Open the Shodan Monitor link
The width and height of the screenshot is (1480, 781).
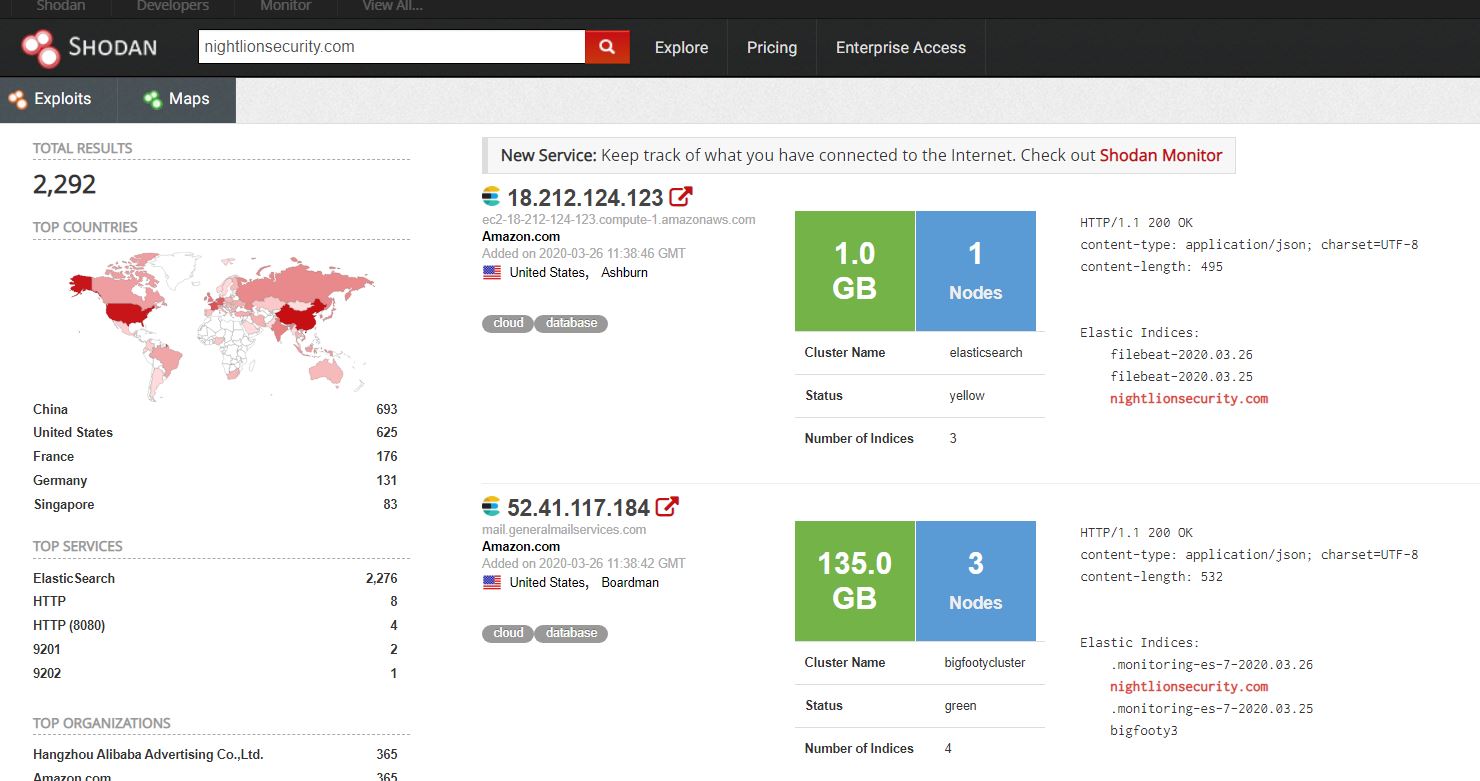pyautogui.click(x=1160, y=155)
